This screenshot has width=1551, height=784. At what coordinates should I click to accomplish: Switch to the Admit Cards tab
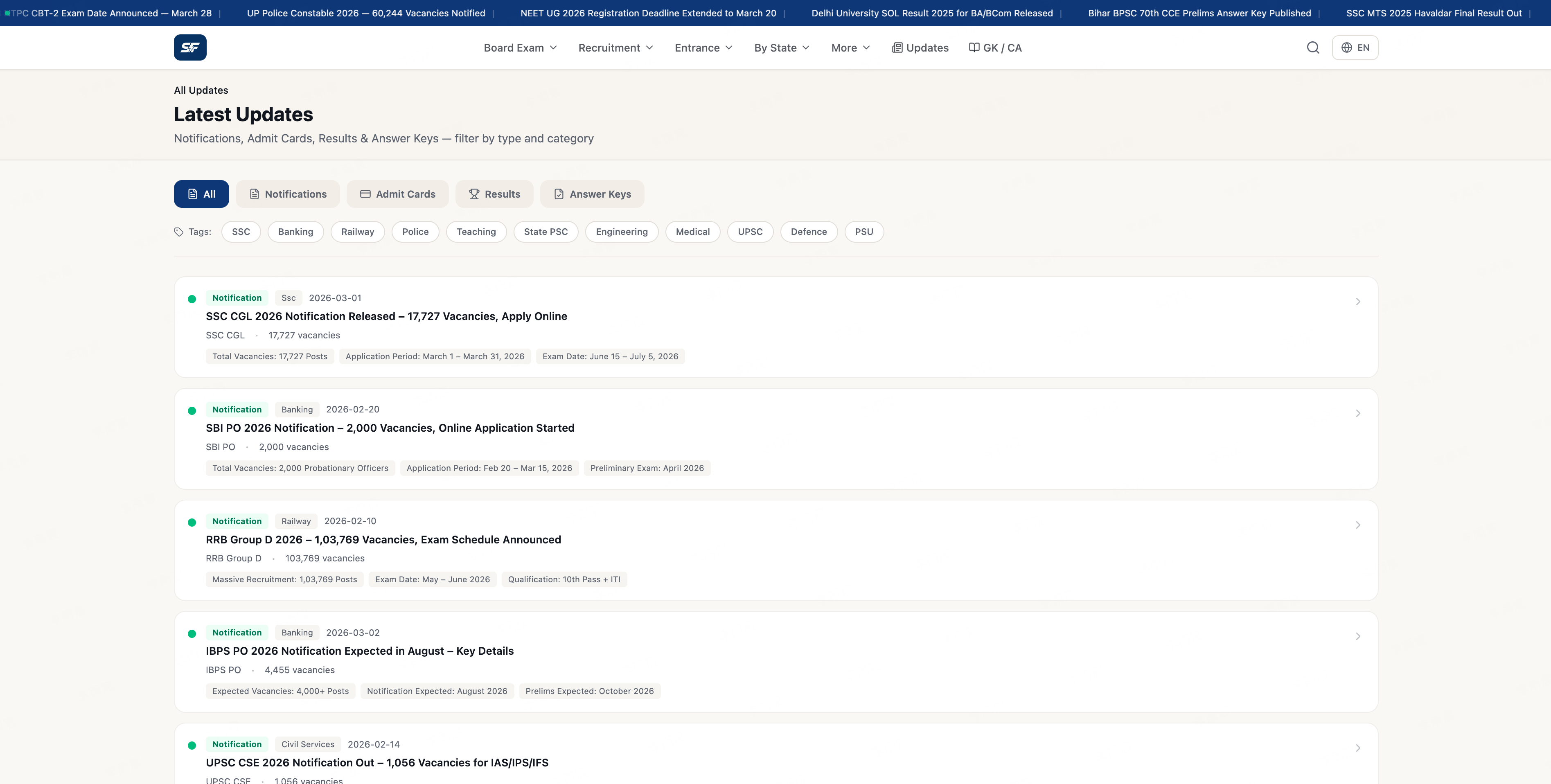pos(397,194)
